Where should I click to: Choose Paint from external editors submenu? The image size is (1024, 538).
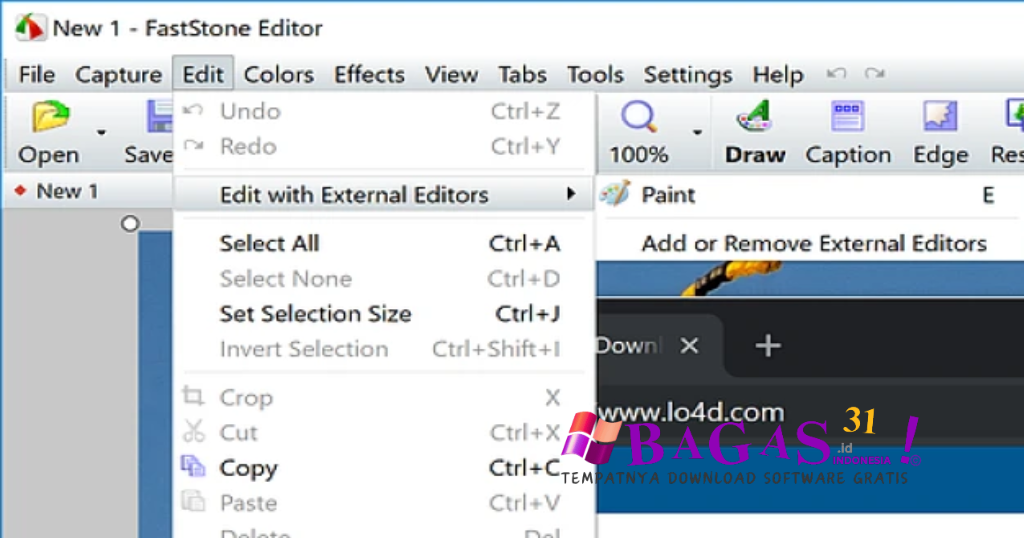(x=810, y=195)
